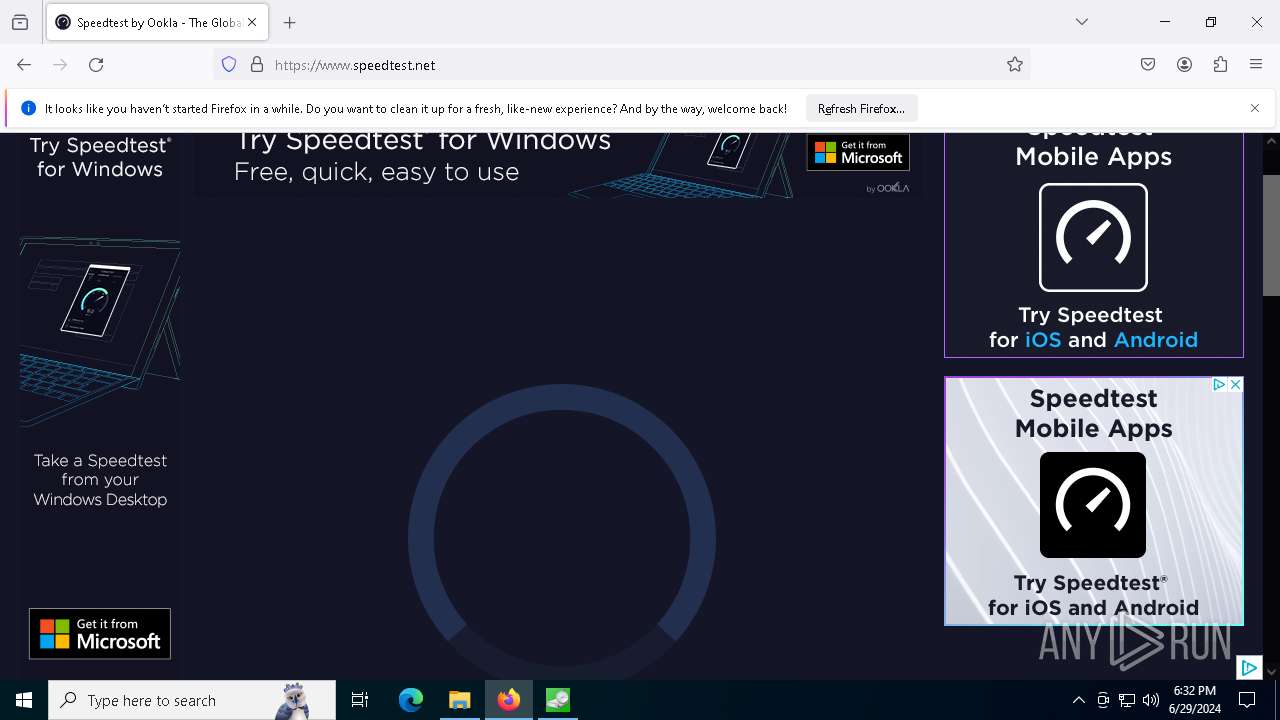Go back to previous page
Screen dimensions: 1280x720
click(x=24, y=65)
